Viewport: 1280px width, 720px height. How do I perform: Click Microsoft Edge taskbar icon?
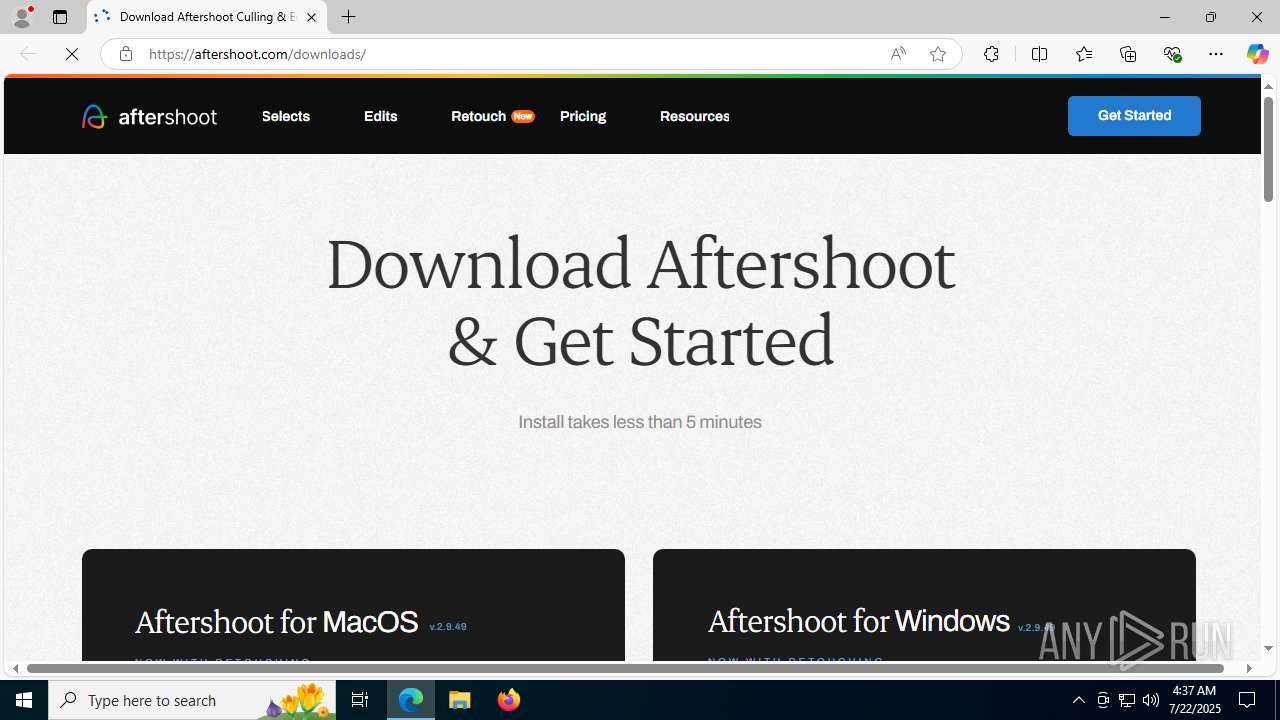click(411, 700)
